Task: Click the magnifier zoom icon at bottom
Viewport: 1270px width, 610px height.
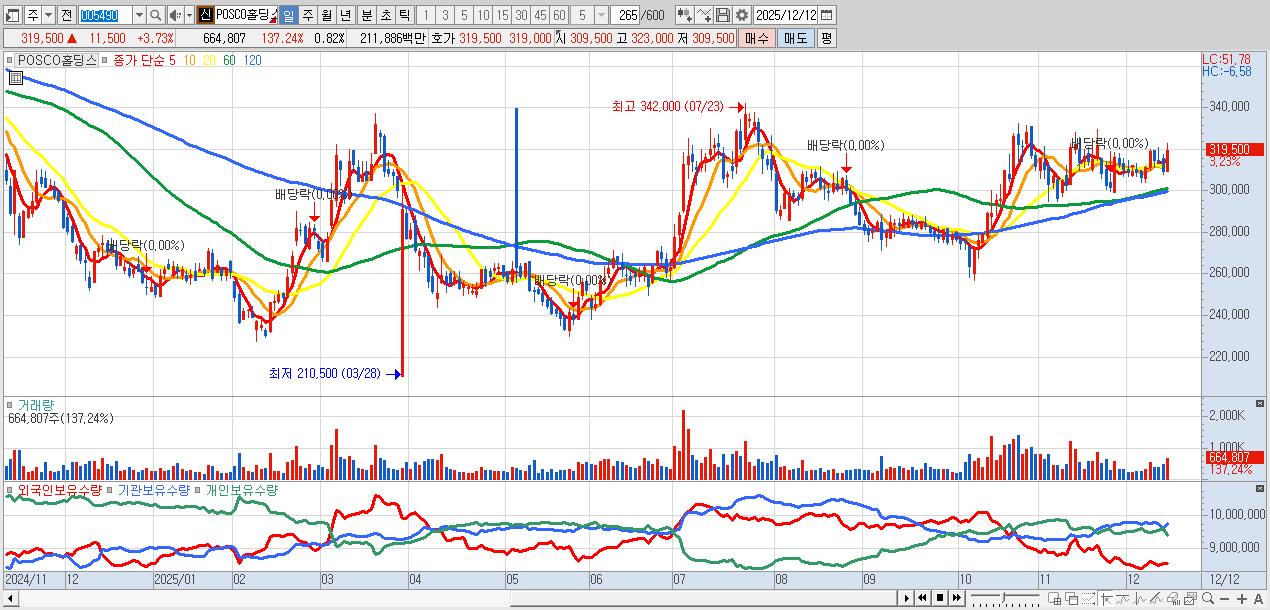Action: click(1208, 598)
